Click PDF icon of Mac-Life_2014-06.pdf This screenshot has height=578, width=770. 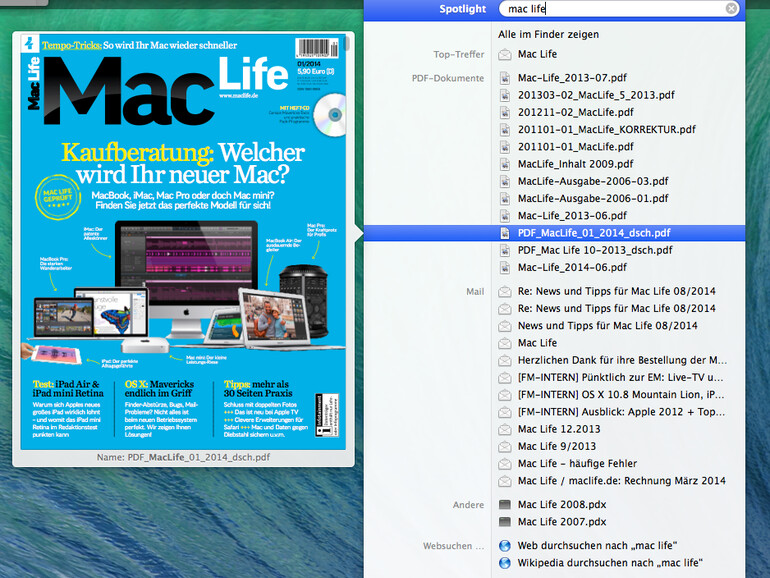pos(504,267)
